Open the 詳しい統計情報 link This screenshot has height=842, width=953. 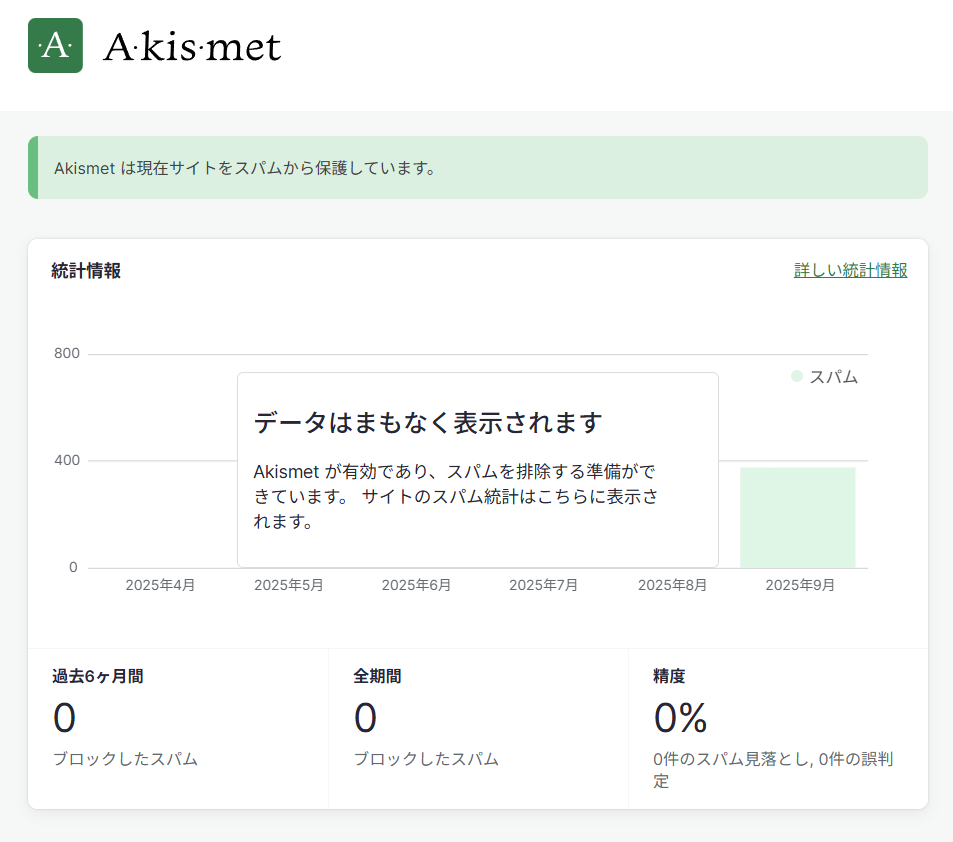(850, 270)
